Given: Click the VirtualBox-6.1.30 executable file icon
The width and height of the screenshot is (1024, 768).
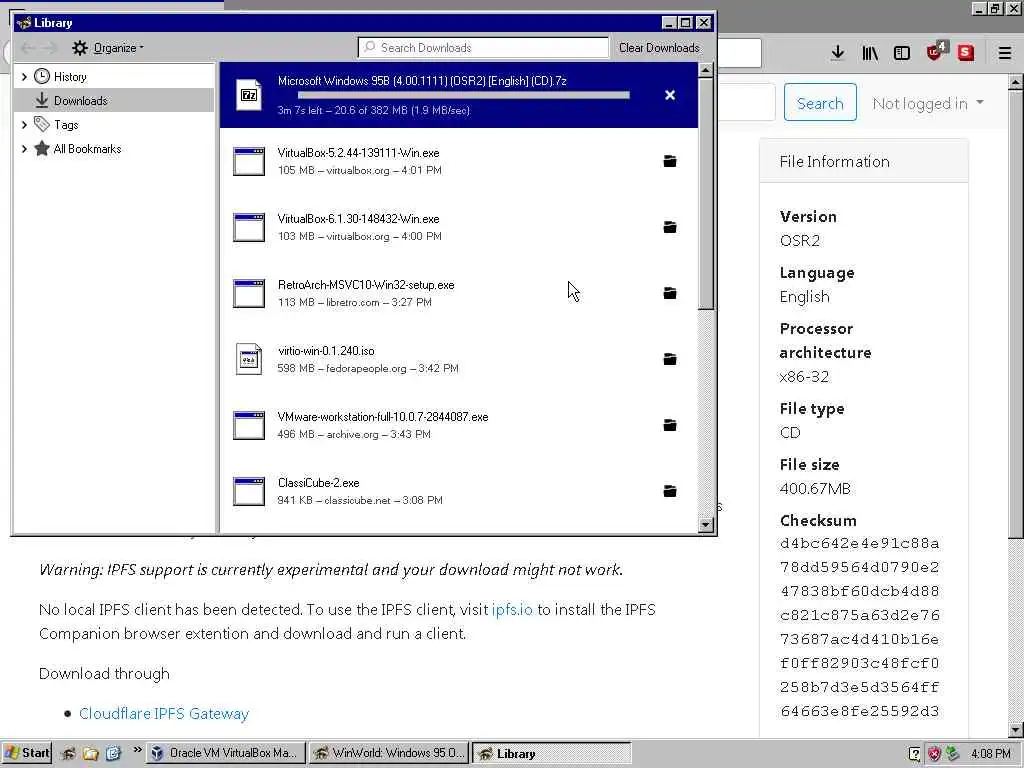Looking at the screenshot, I should point(249,227).
